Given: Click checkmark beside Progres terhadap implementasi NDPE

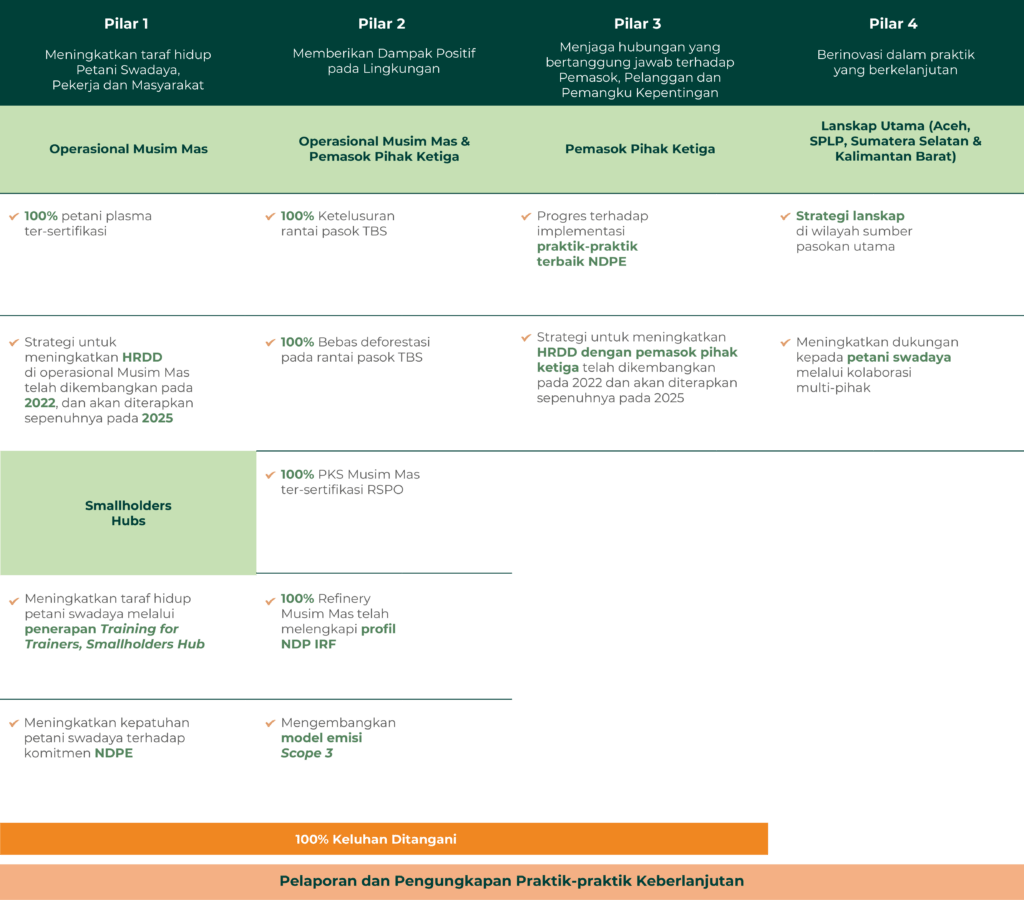Looking at the screenshot, I should [526, 216].
